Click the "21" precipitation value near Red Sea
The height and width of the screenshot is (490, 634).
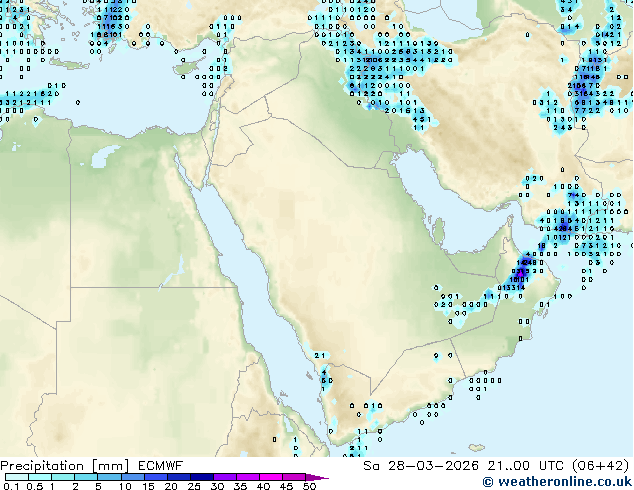[319, 355]
